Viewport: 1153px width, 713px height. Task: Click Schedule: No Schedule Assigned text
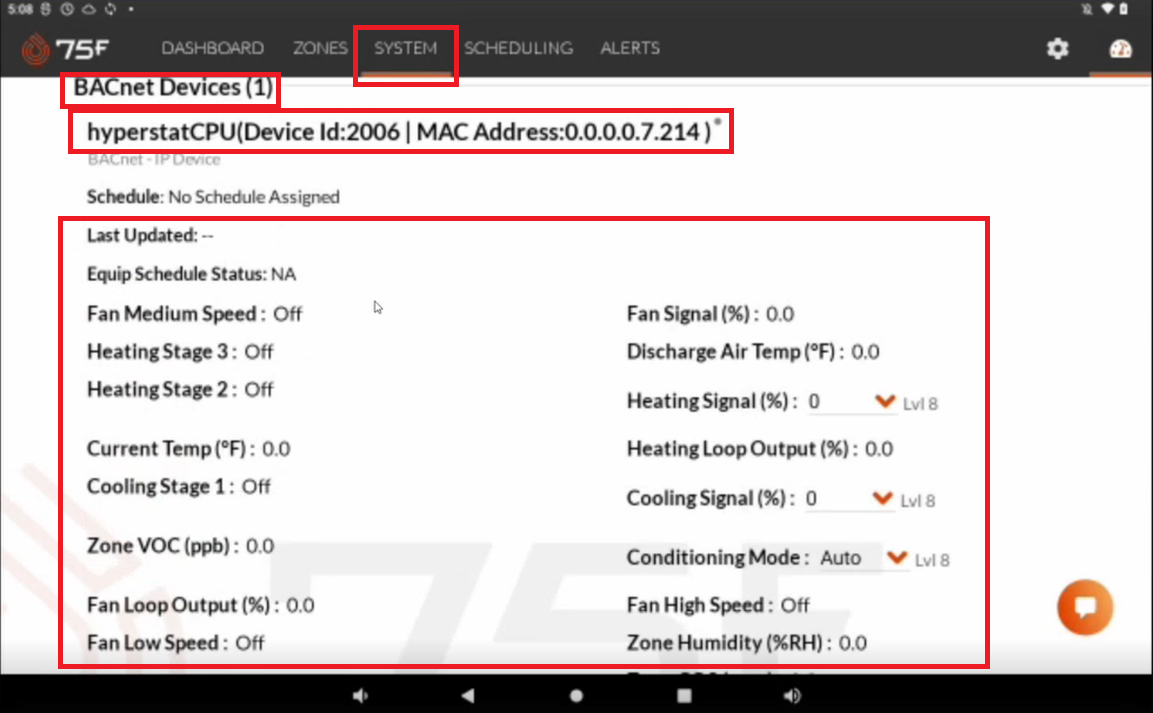(x=213, y=197)
